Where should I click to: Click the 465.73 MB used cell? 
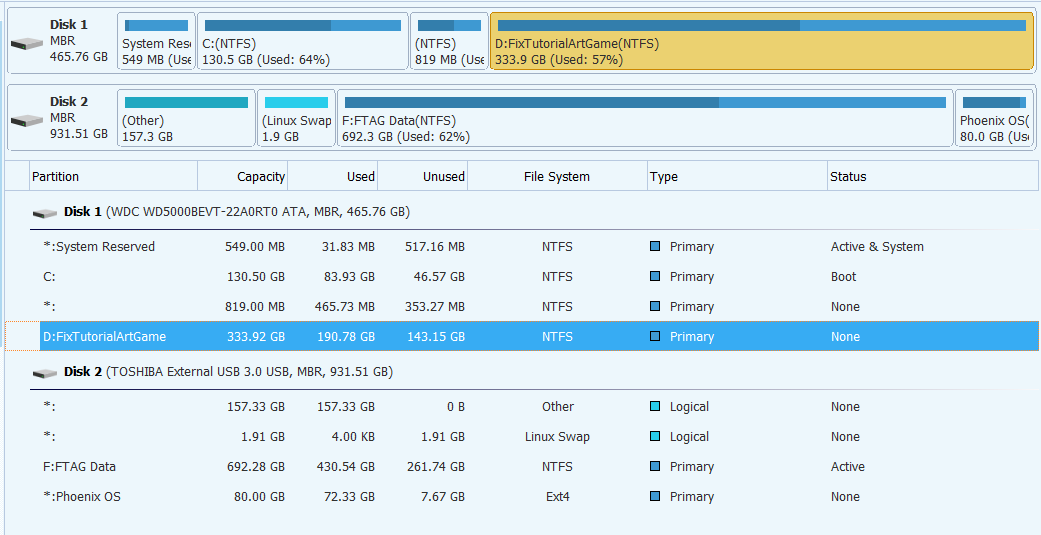coord(345,306)
